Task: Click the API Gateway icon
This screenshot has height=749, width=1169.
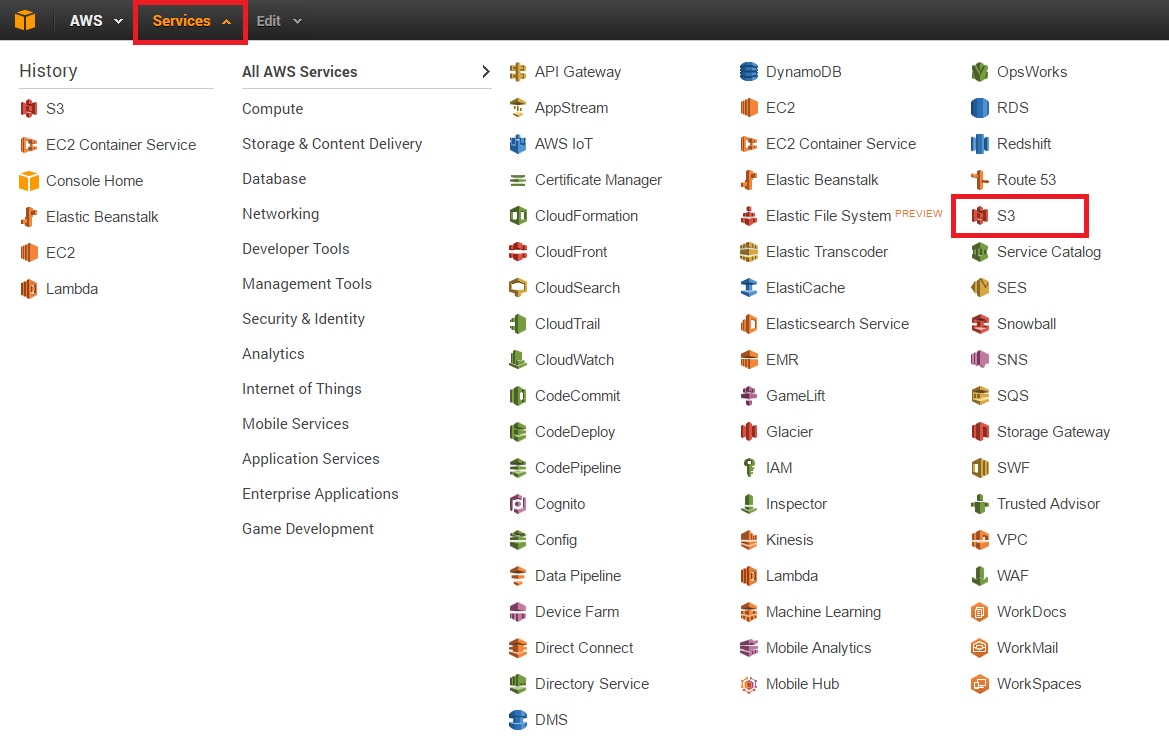Action: tap(517, 72)
